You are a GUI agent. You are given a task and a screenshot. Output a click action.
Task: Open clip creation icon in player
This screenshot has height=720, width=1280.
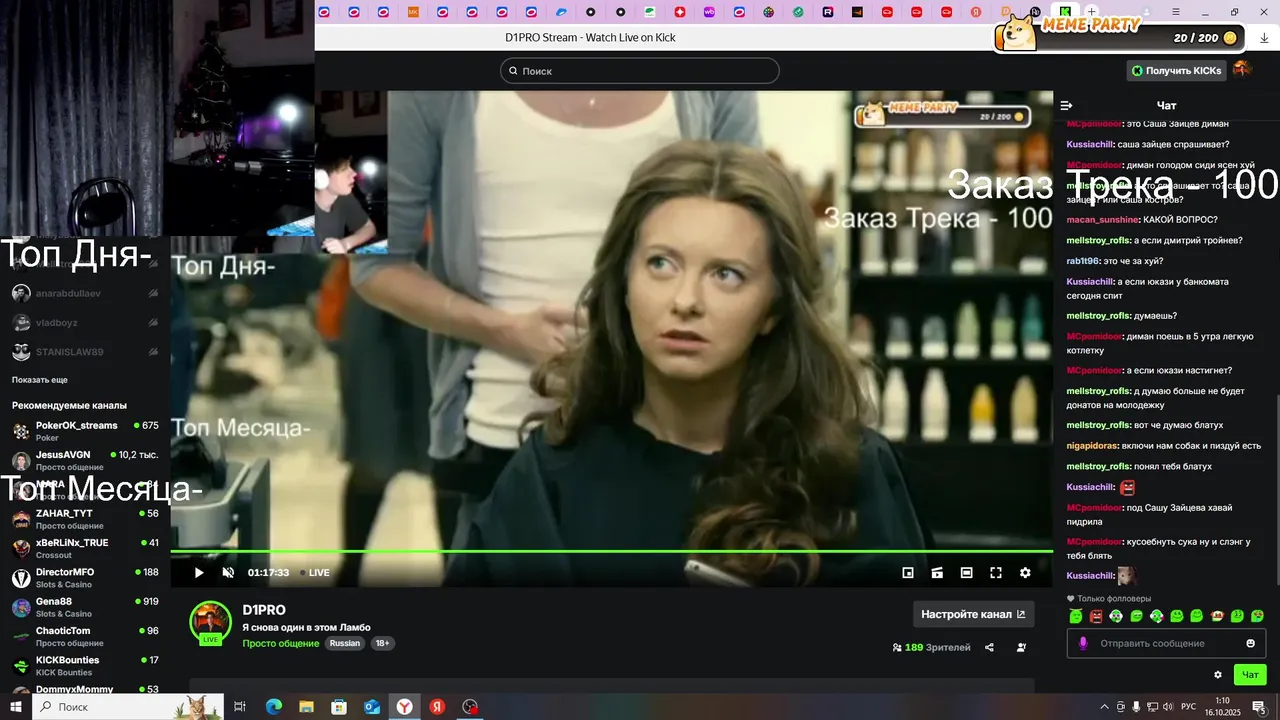937,573
